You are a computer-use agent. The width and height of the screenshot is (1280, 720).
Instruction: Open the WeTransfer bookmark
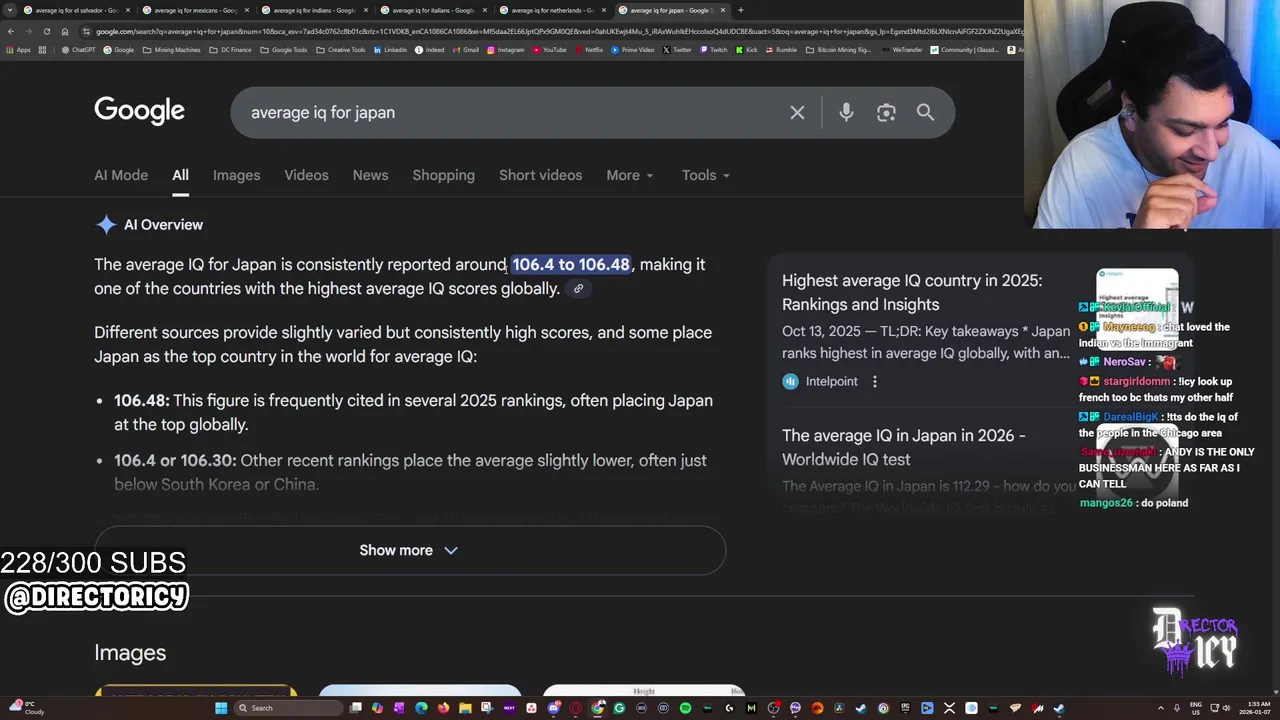pos(903,49)
